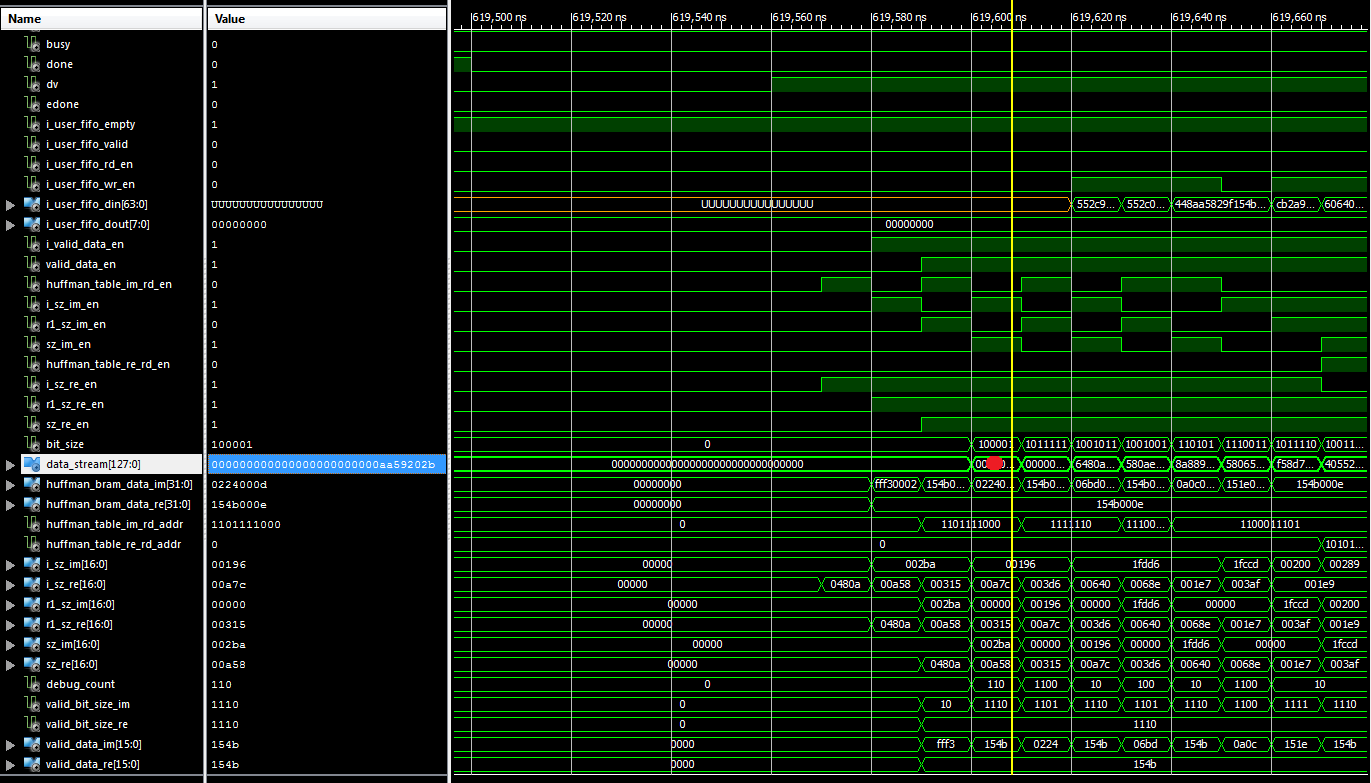Expand the sz_re[16:0] bus

click(x=11, y=664)
